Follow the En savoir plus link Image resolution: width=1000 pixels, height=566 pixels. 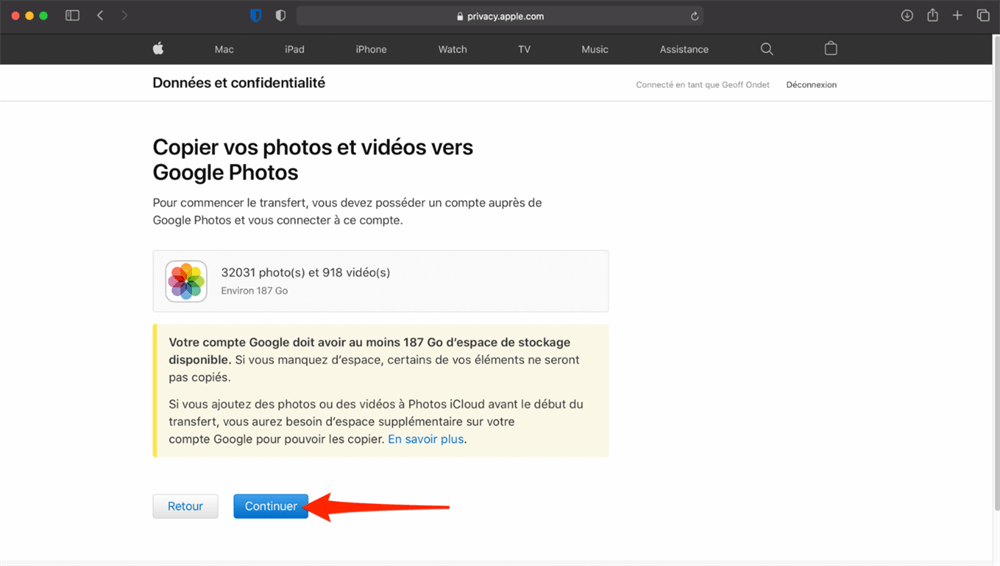point(425,439)
